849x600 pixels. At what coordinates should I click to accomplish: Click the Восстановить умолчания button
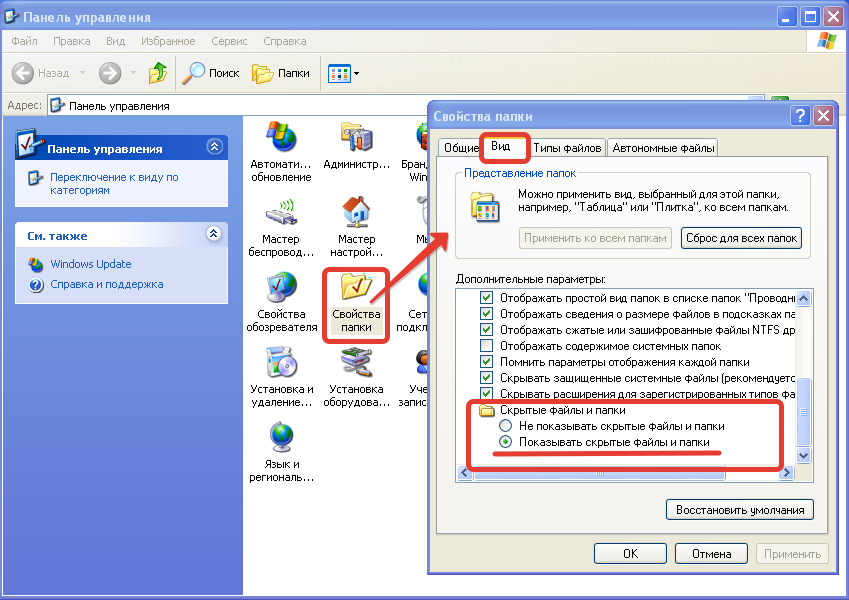point(739,510)
